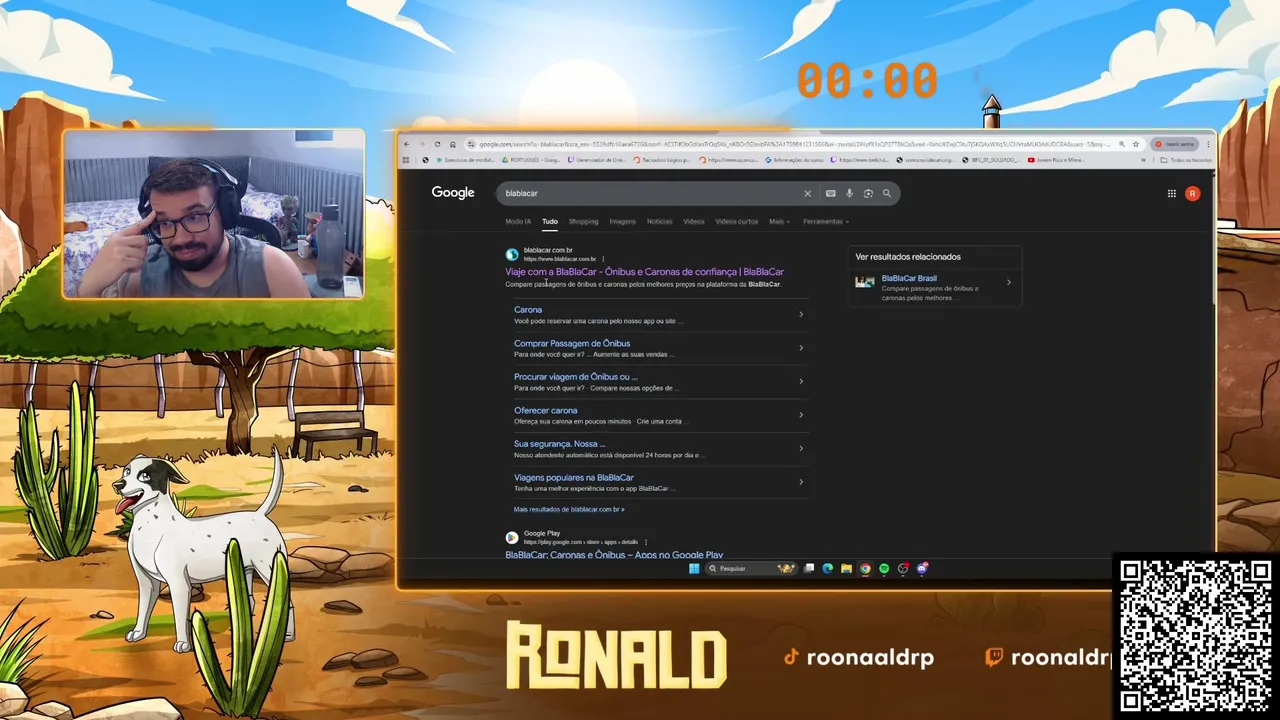
Task: Open more options for blablacar.com.br result
Action: tap(603, 259)
